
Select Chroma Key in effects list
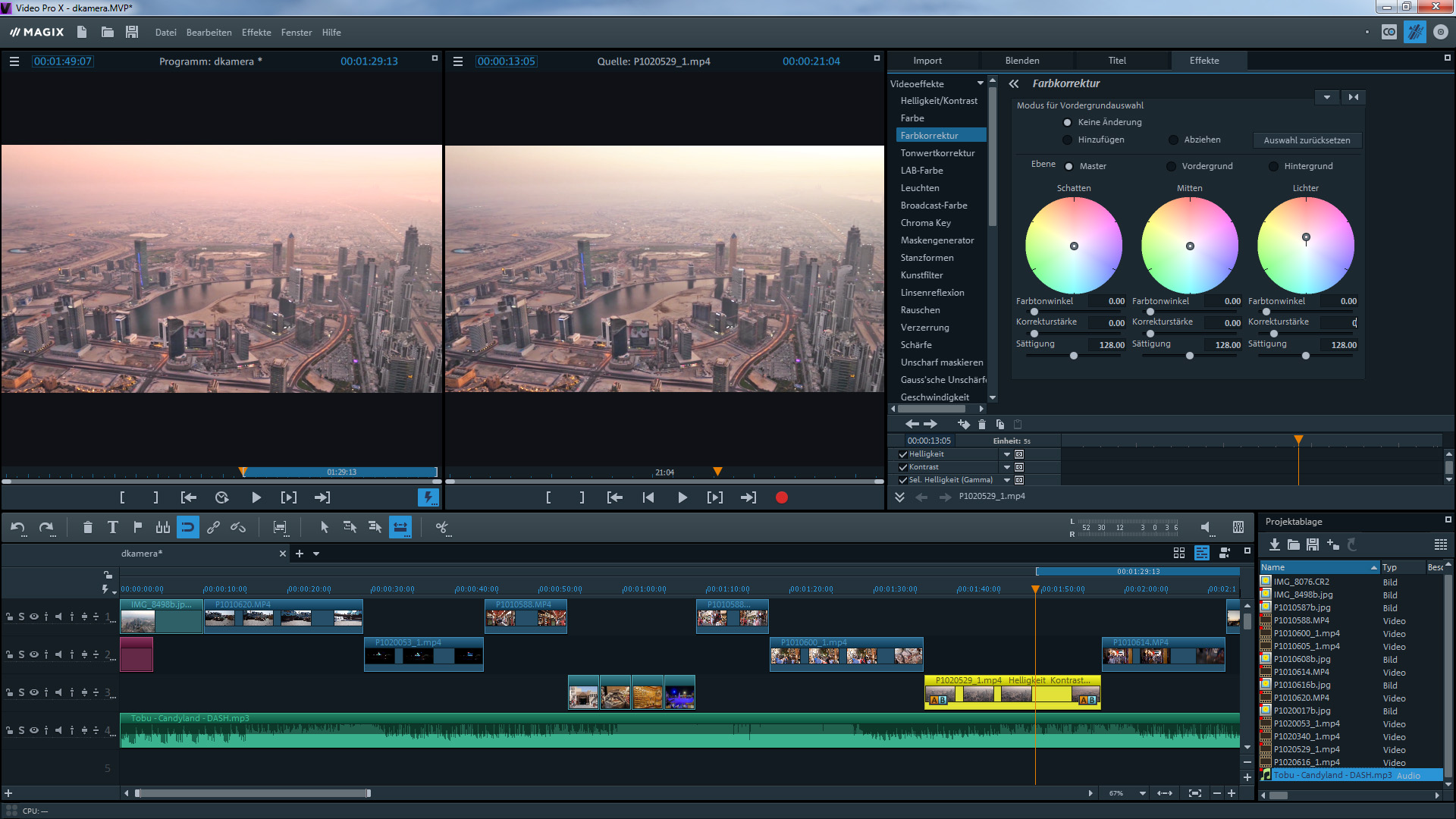[925, 223]
